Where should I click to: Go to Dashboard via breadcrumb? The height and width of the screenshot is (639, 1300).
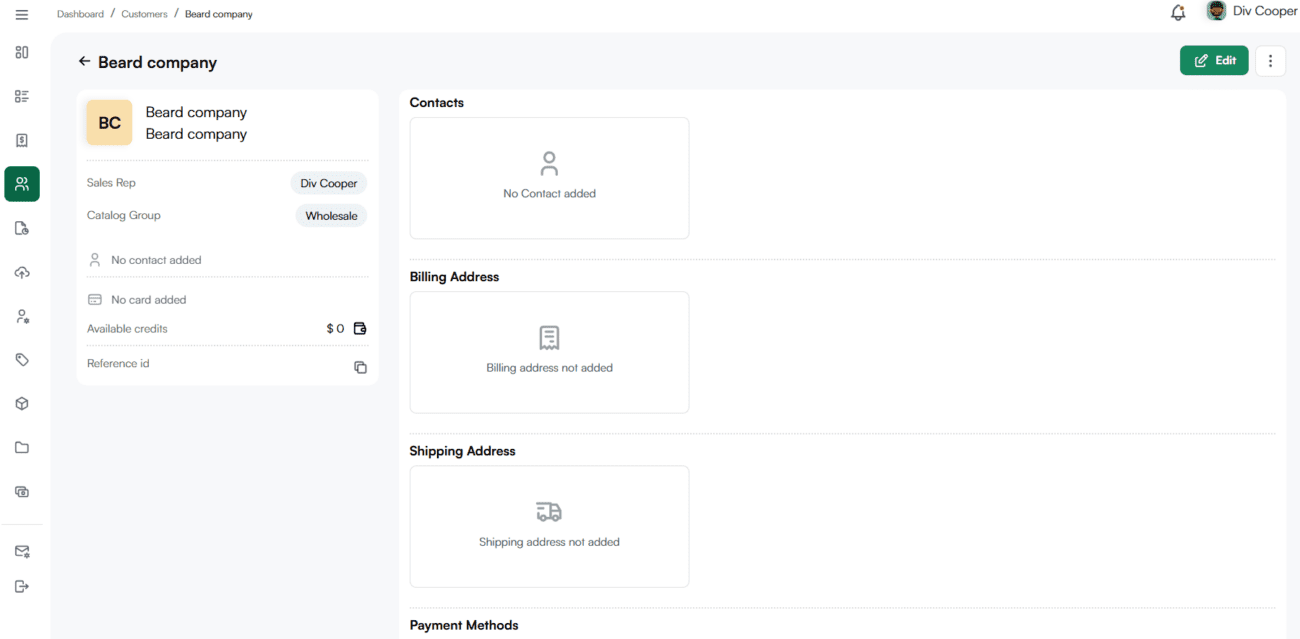pos(80,14)
